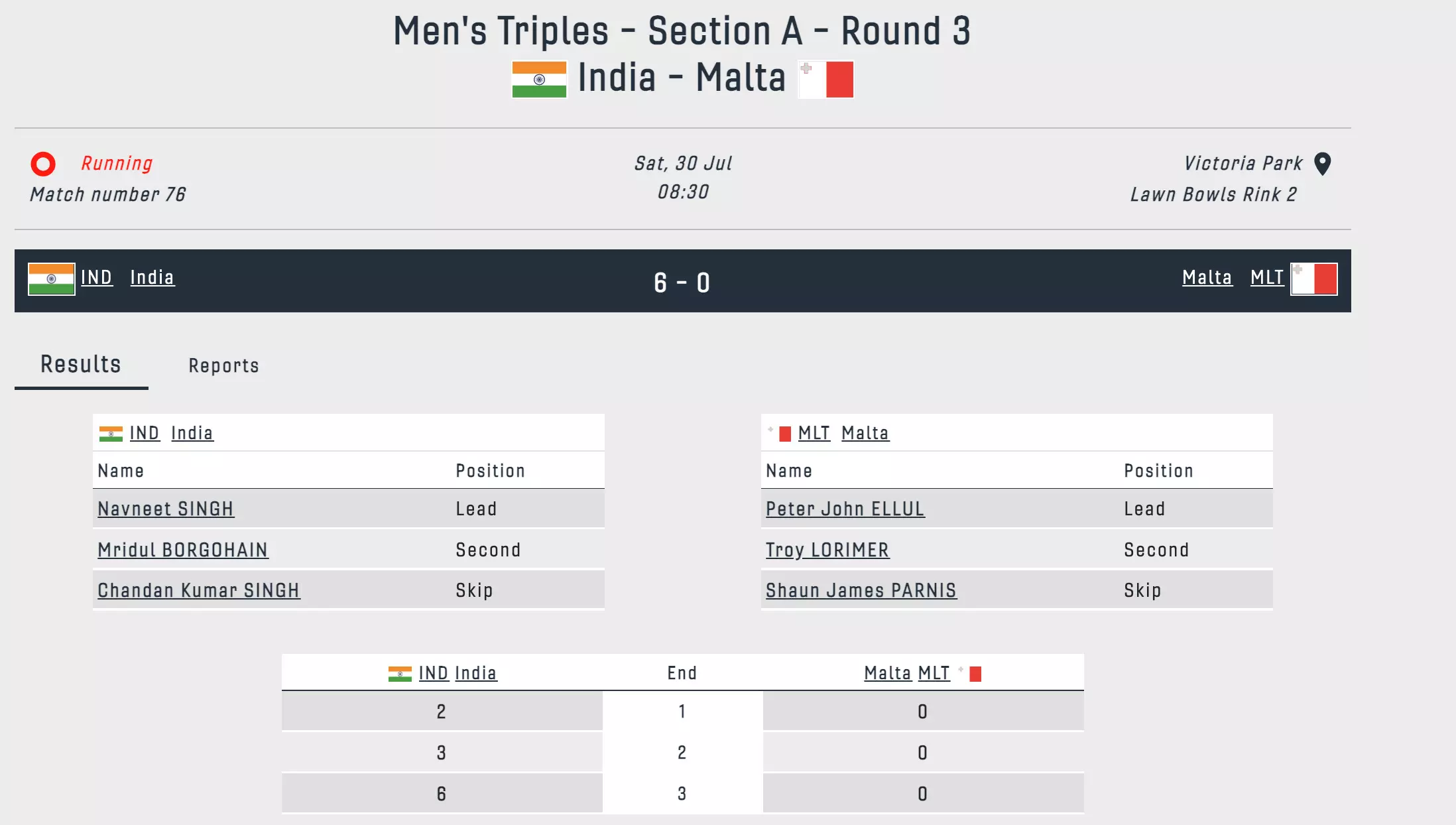Switch to the Reports tab
The image size is (1456, 825).
click(x=223, y=365)
